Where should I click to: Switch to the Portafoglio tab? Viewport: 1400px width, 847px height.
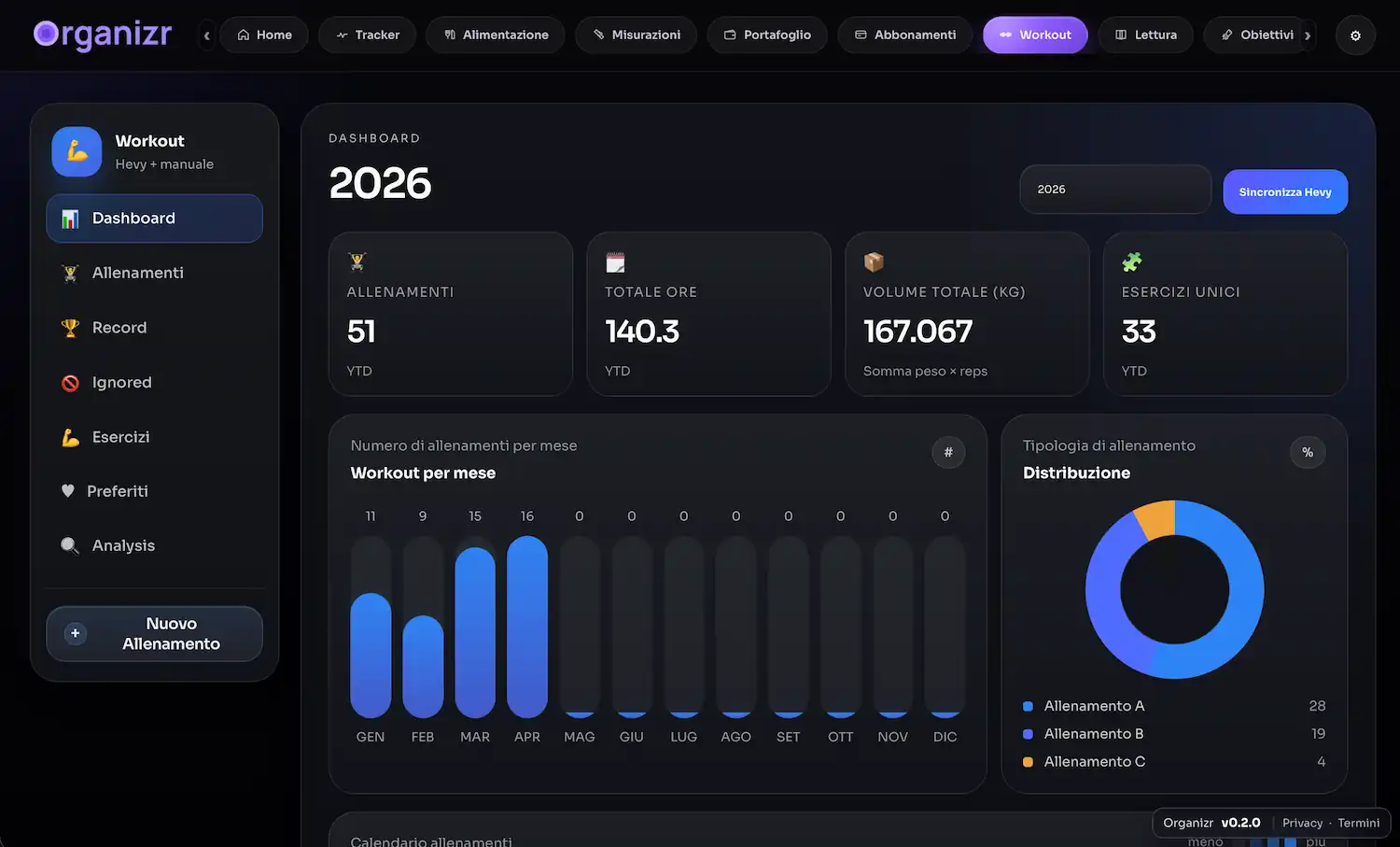767,35
